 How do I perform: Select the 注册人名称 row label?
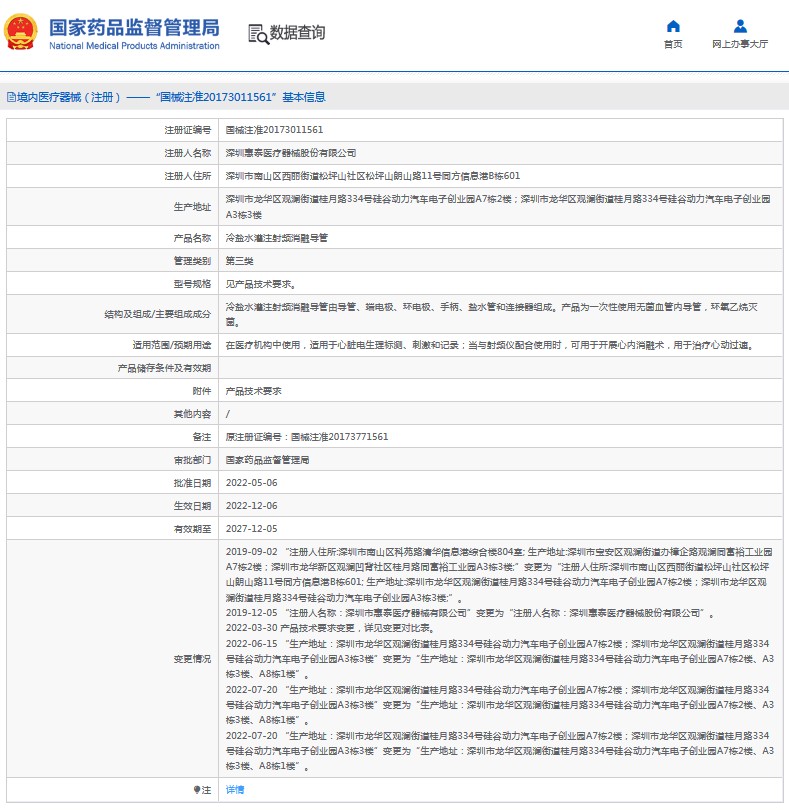coord(188,153)
